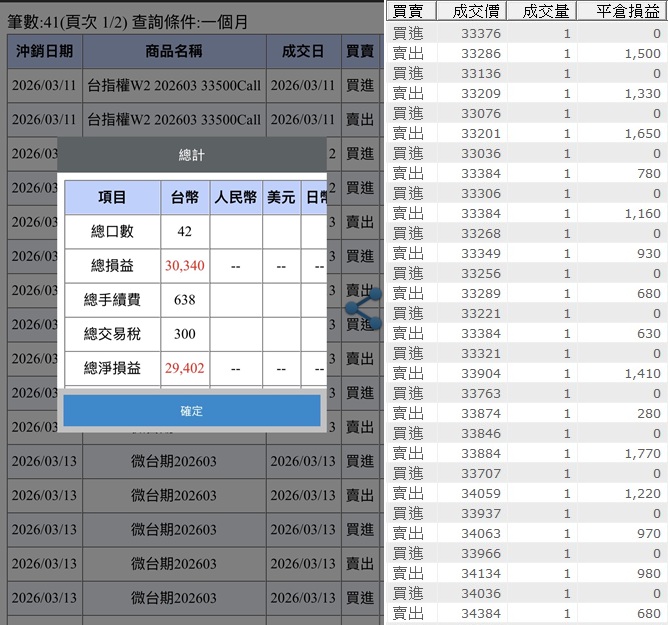Select first 台指權W2 202603 33500Call row
This screenshot has width=668, height=625.
(x=174, y=86)
